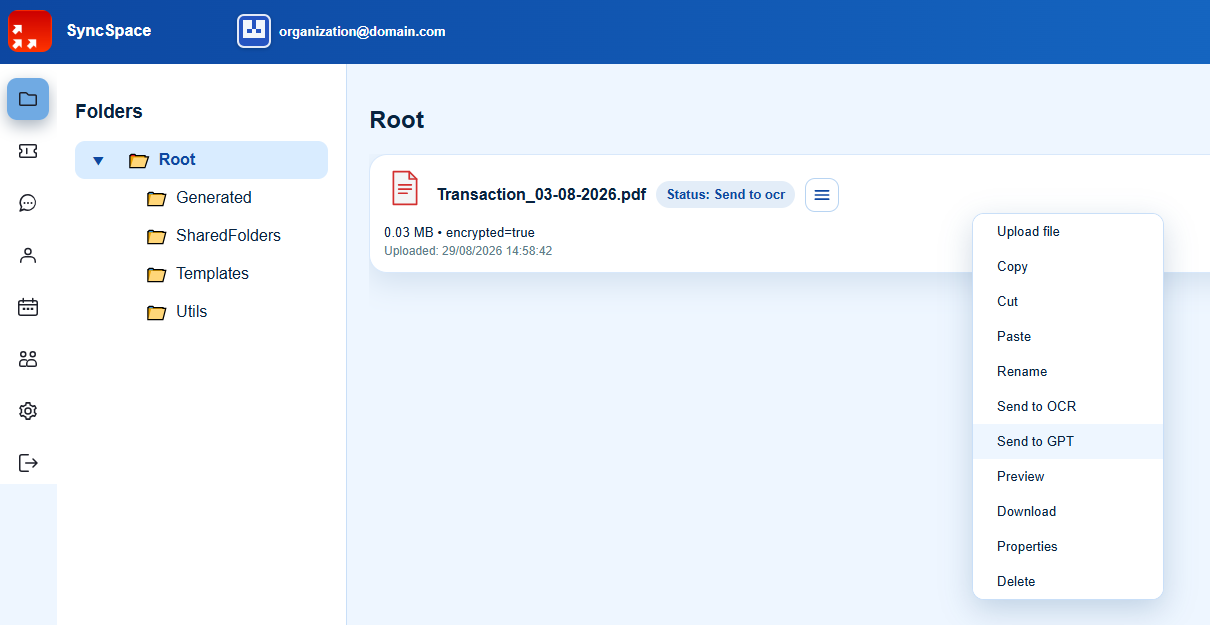Open the SharedFolders folder label

click(x=228, y=236)
